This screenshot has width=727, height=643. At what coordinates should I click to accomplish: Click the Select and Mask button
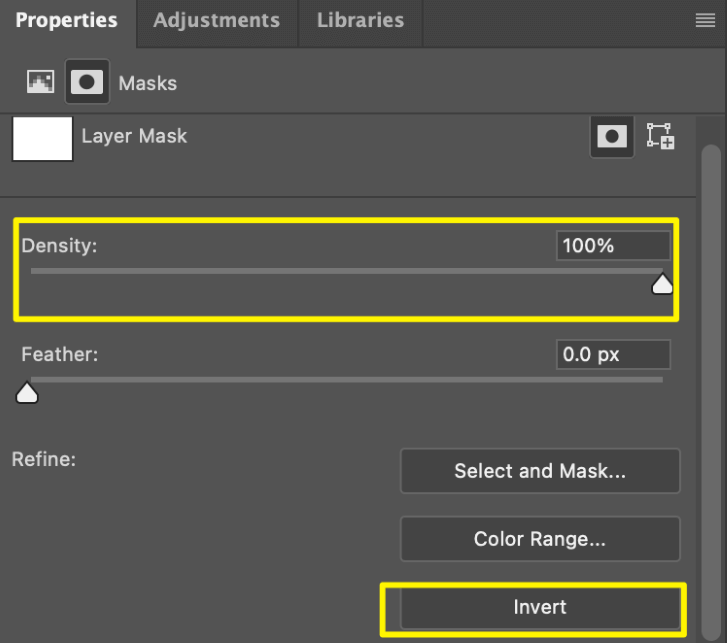(x=540, y=471)
